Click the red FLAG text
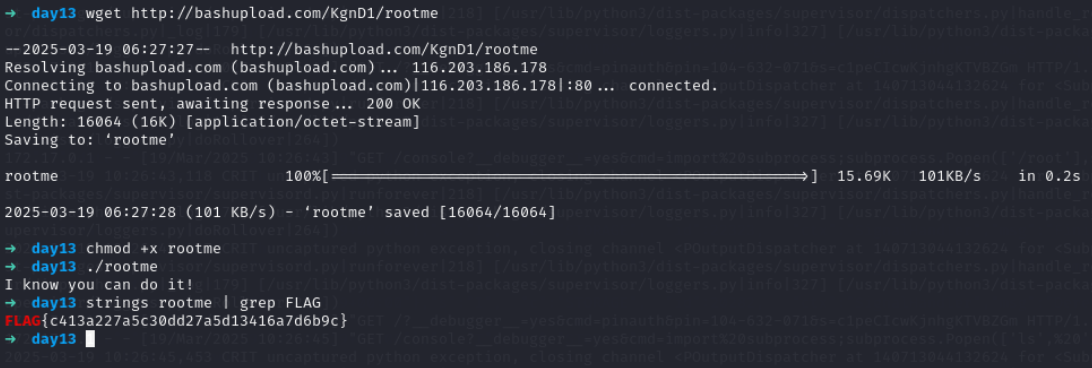This screenshot has width=1092, height=368. pyautogui.click(x=22, y=321)
